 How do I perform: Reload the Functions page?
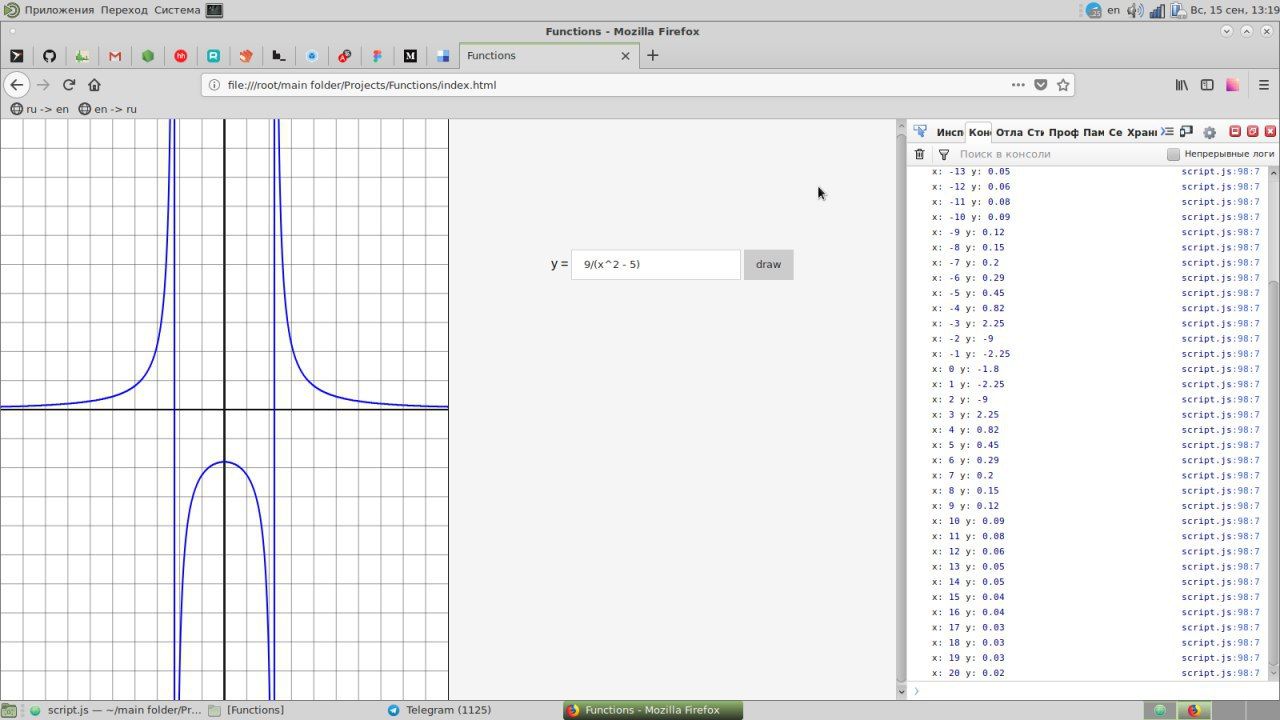[69, 85]
